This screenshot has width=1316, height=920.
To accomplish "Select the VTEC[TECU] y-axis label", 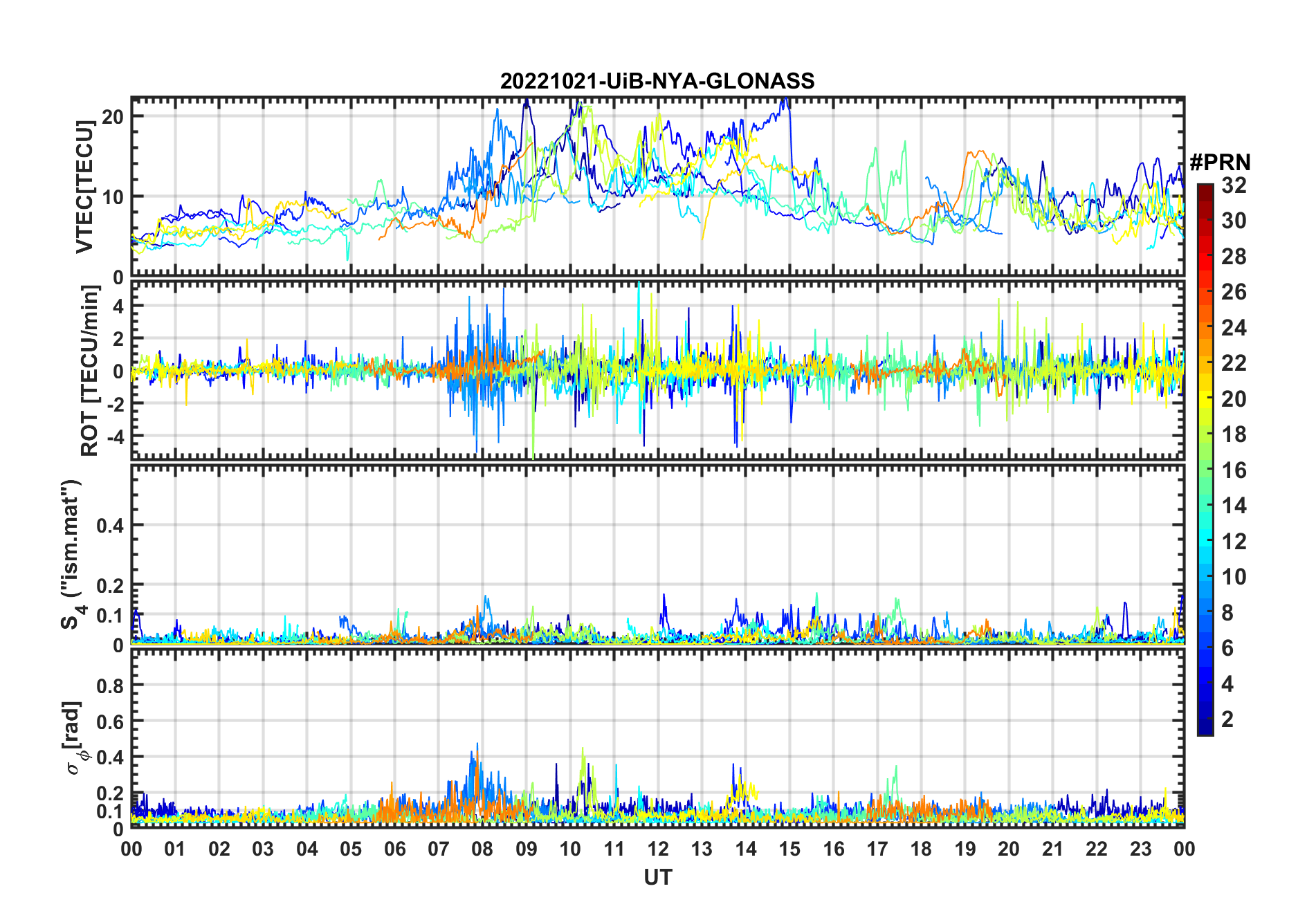I will pos(84,187).
